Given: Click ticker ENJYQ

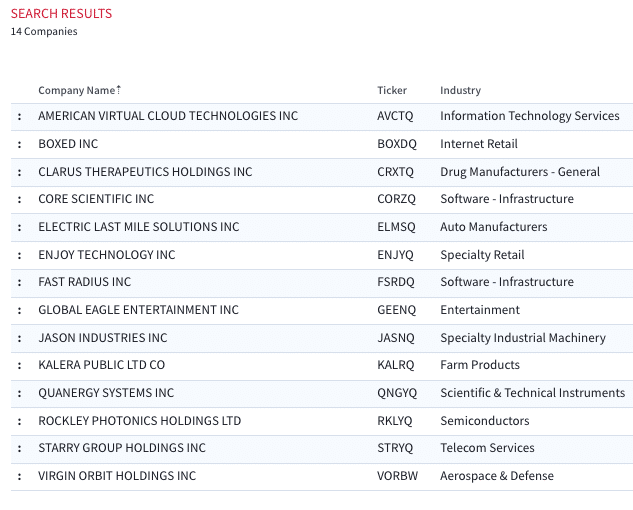Looking at the screenshot, I should coord(395,255).
